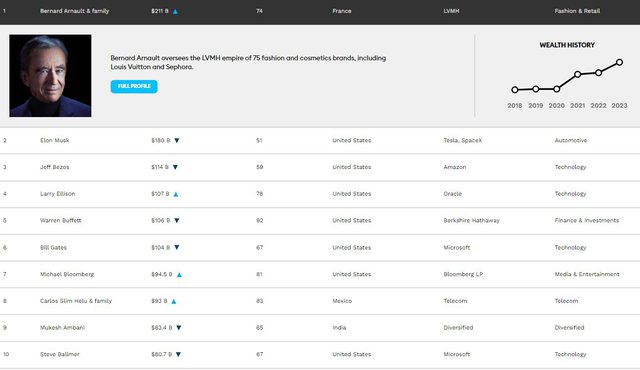Select the 2018 point on wealth history chart

pyautogui.click(x=515, y=90)
